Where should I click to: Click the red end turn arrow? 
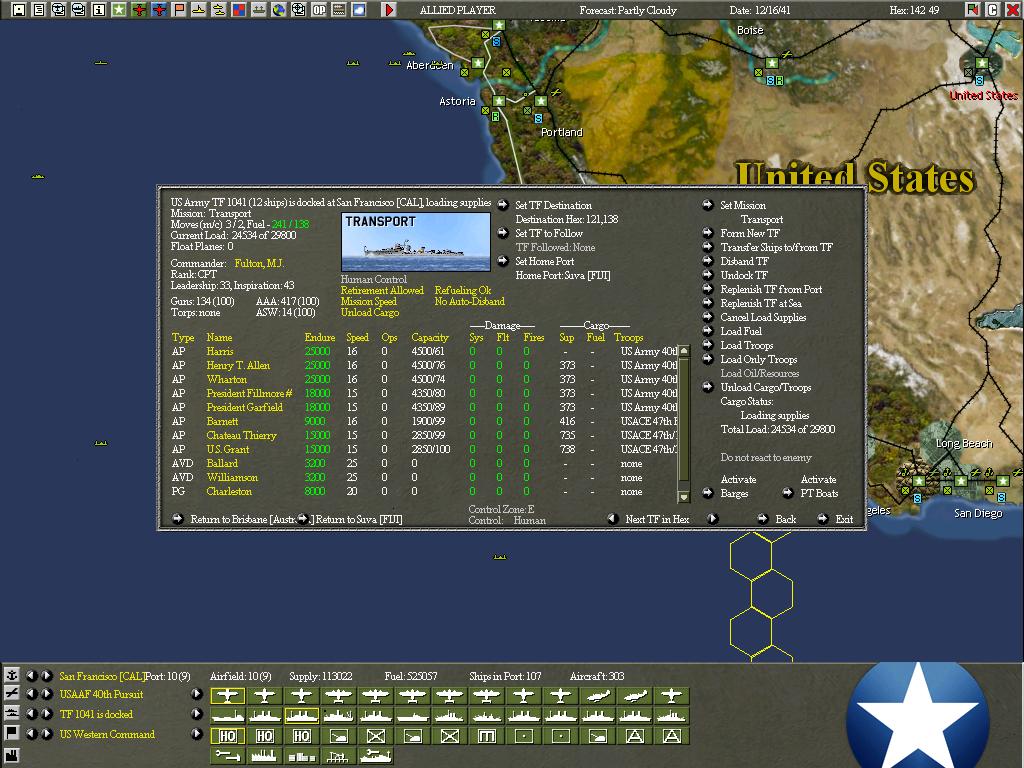pyautogui.click(x=389, y=9)
